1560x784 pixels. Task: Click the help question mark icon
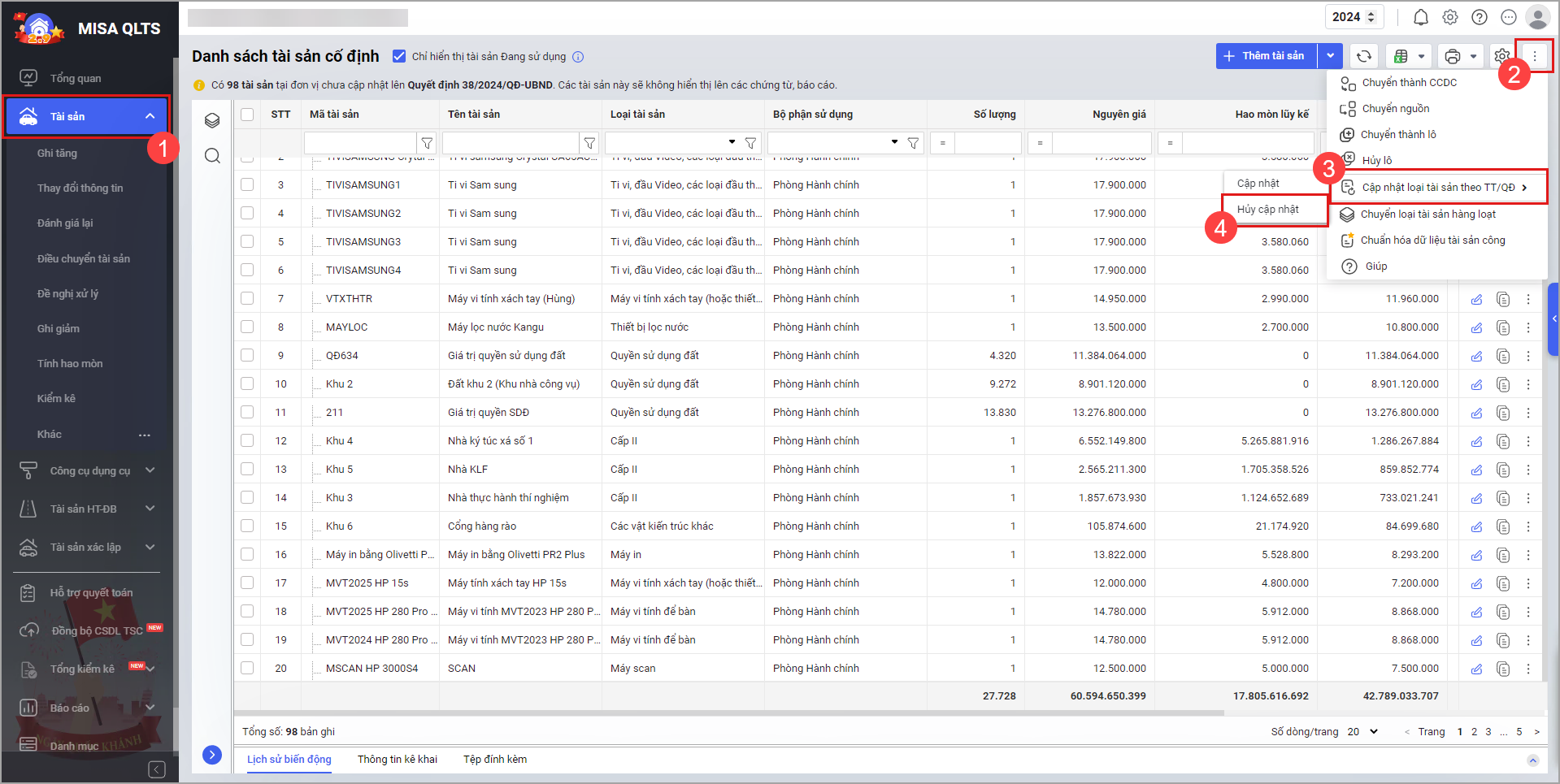pyautogui.click(x=1480, y=17)
